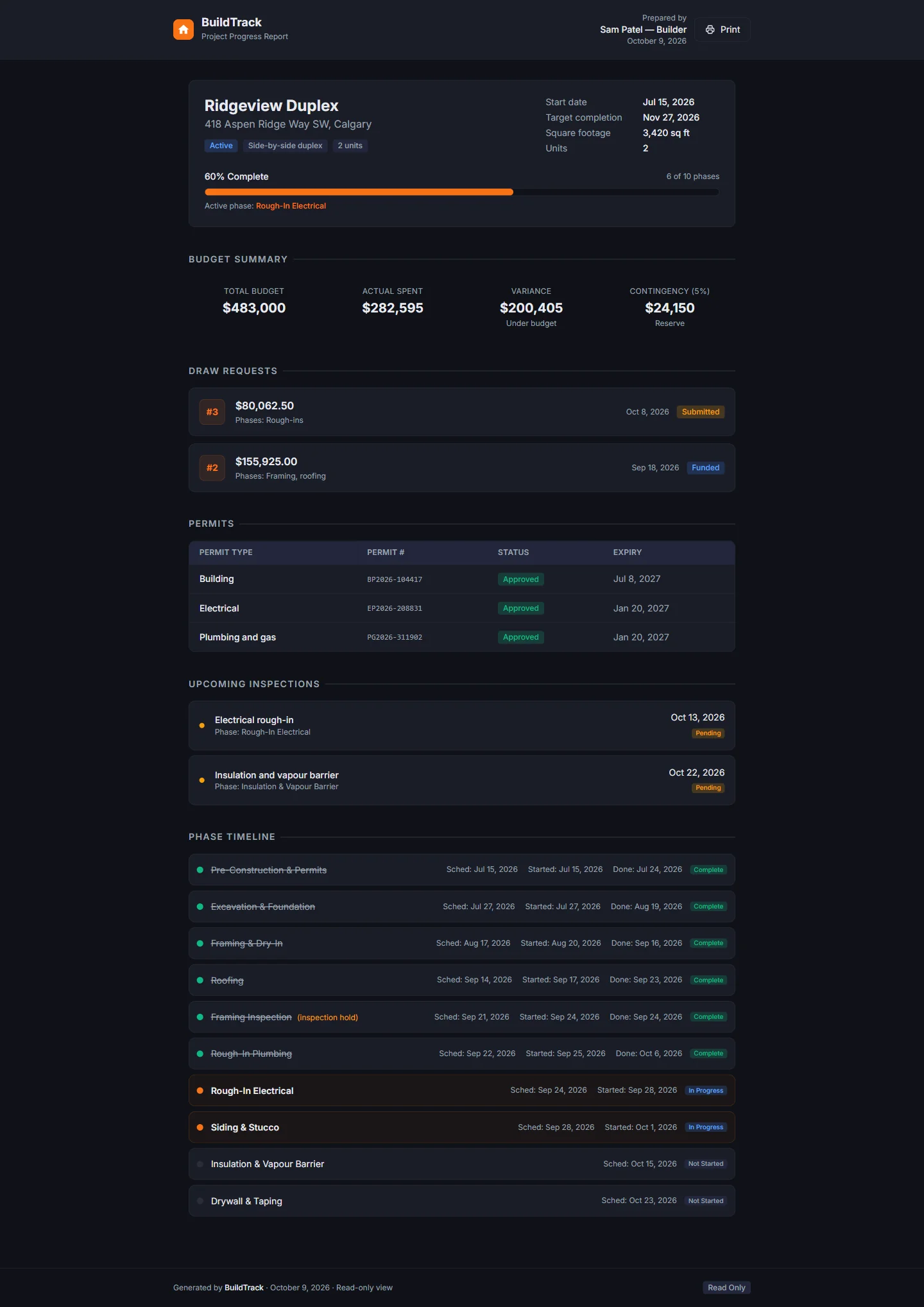Click the Rough-In Electrical active phase text

[x=291, y=206]
